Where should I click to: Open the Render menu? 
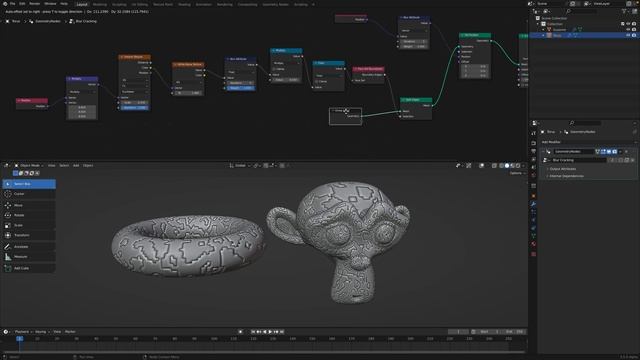[x=35, y=4]
